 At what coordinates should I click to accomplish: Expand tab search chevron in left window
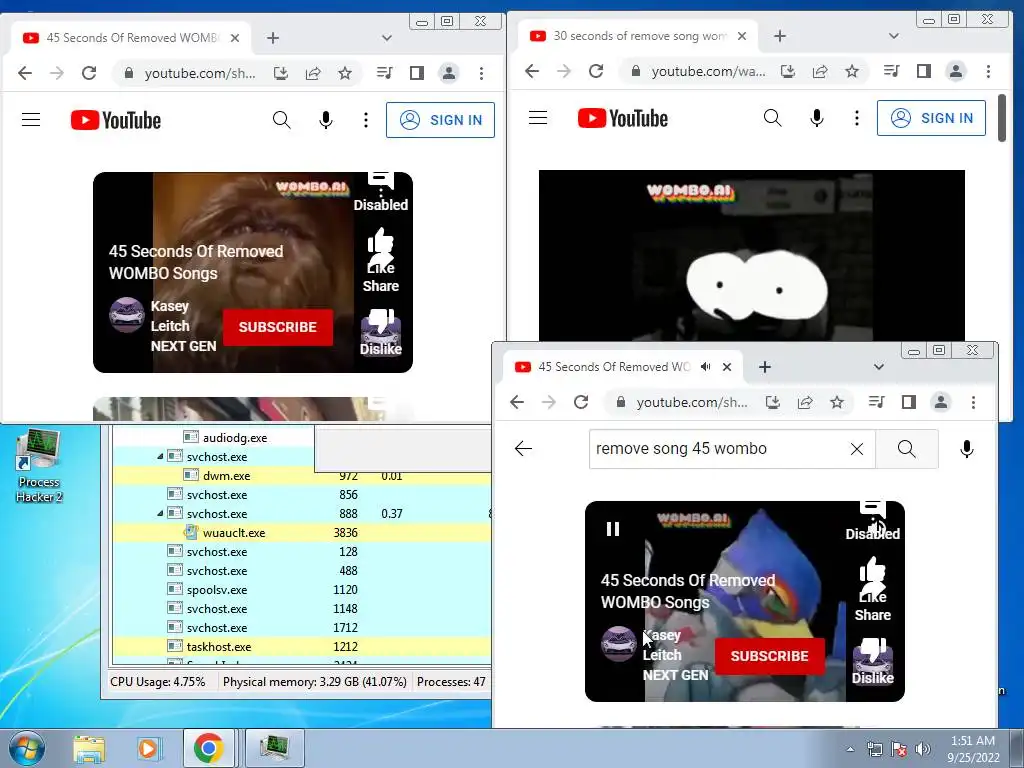387,38
